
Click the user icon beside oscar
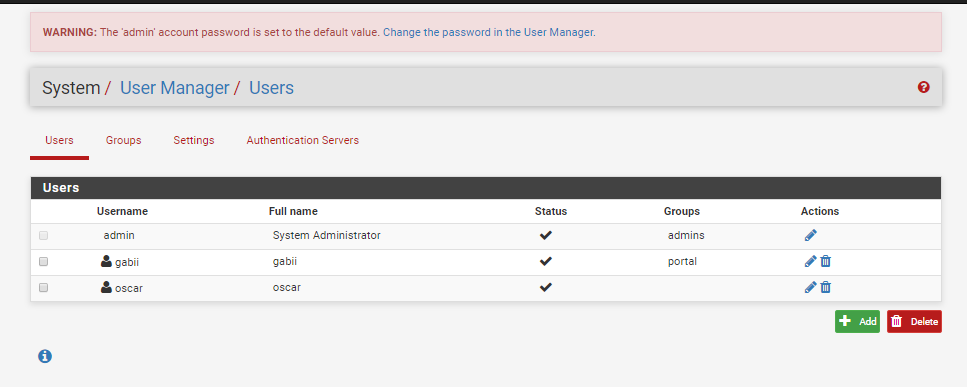(106, 287)
